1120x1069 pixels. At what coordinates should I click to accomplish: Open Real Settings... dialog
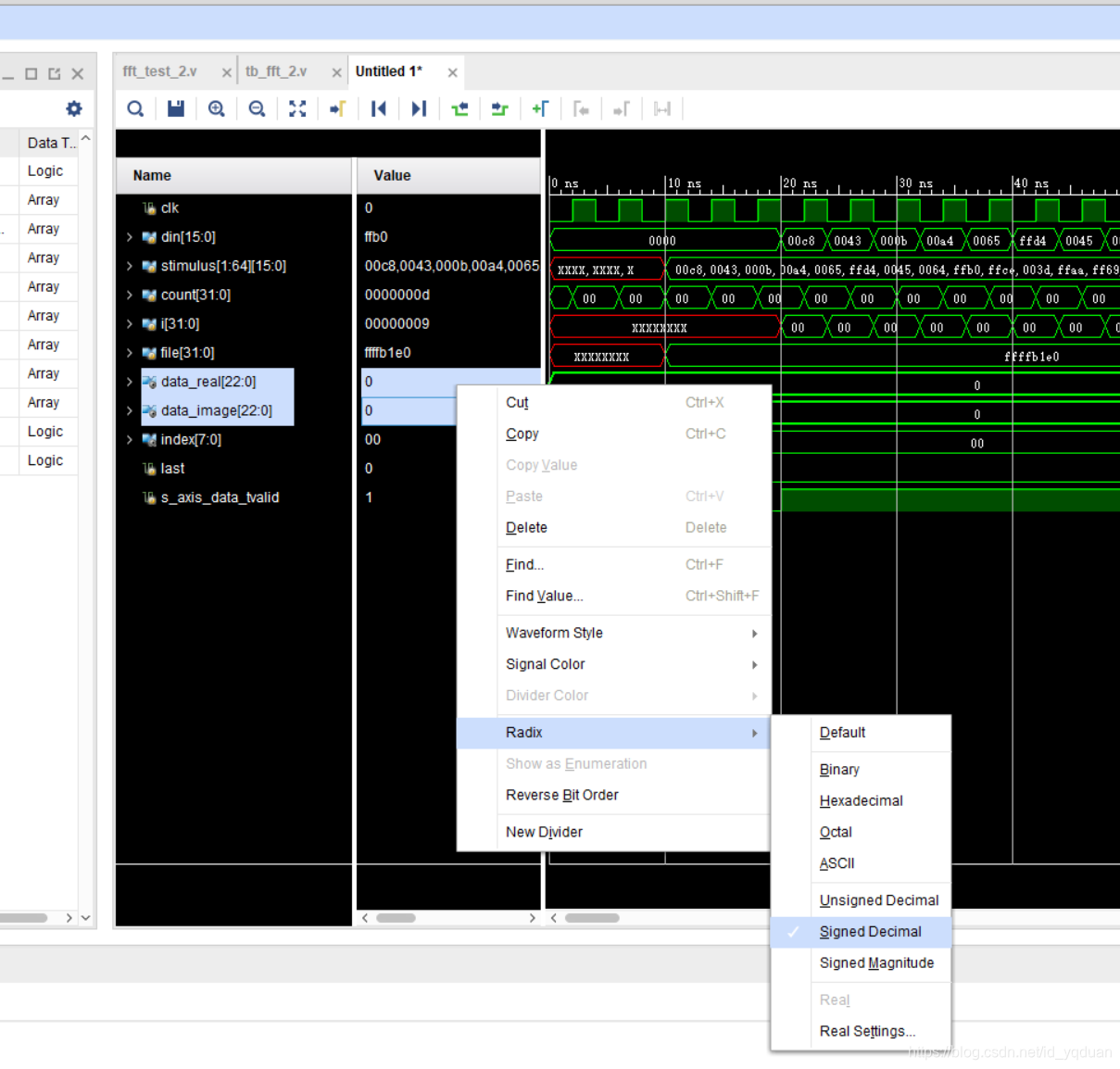pos(866,1031)
